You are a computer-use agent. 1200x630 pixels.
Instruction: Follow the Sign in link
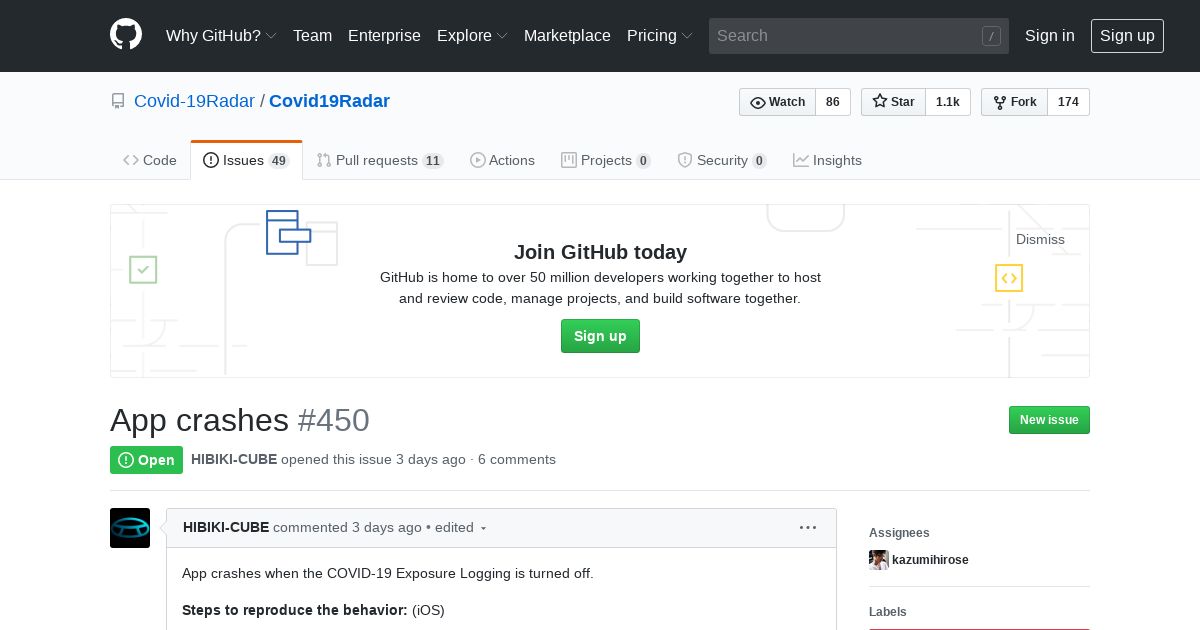coord(1050,35)
